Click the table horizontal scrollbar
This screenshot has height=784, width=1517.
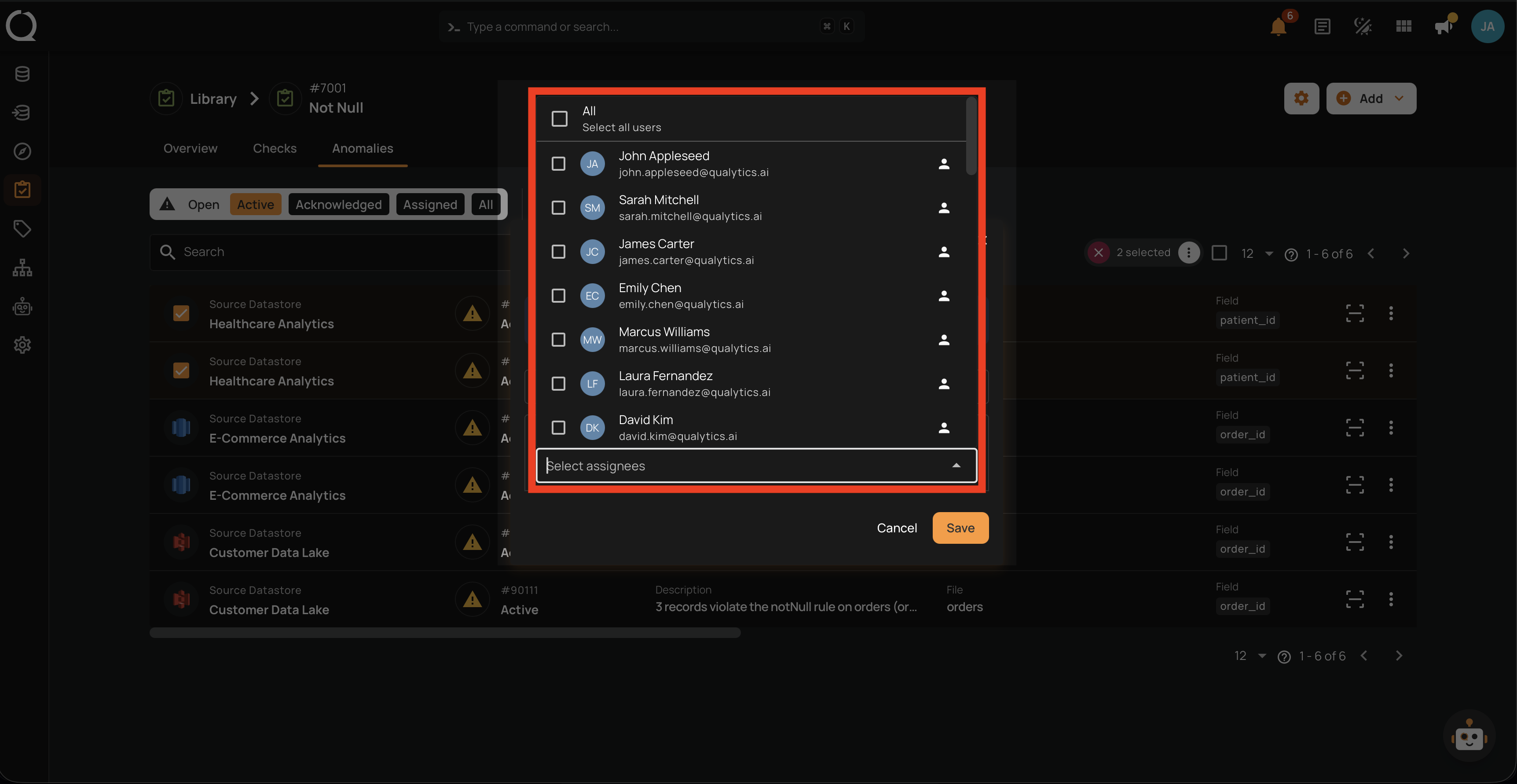point(445,633)
